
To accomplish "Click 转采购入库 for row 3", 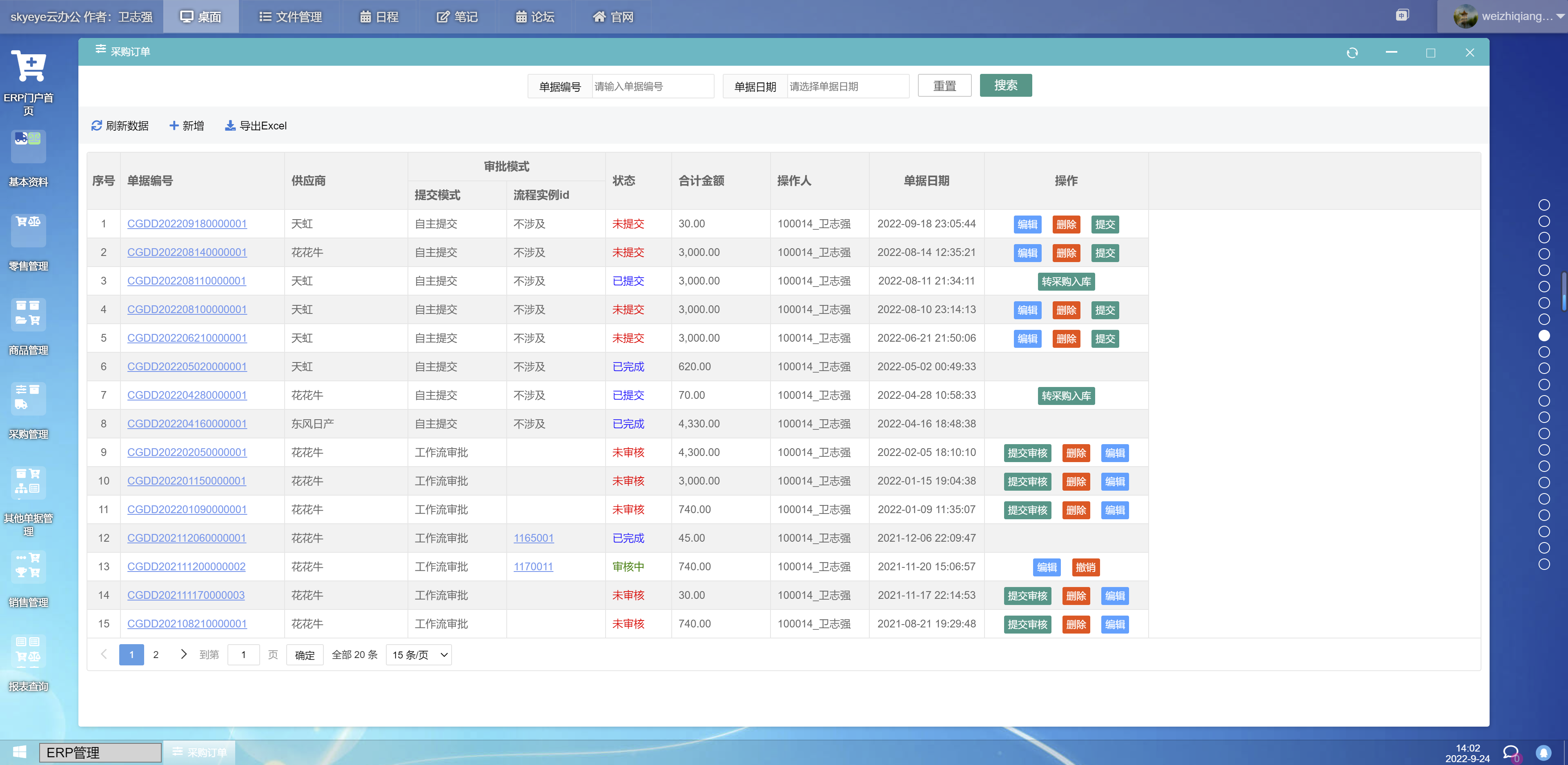I will (x=1065, y=281).
